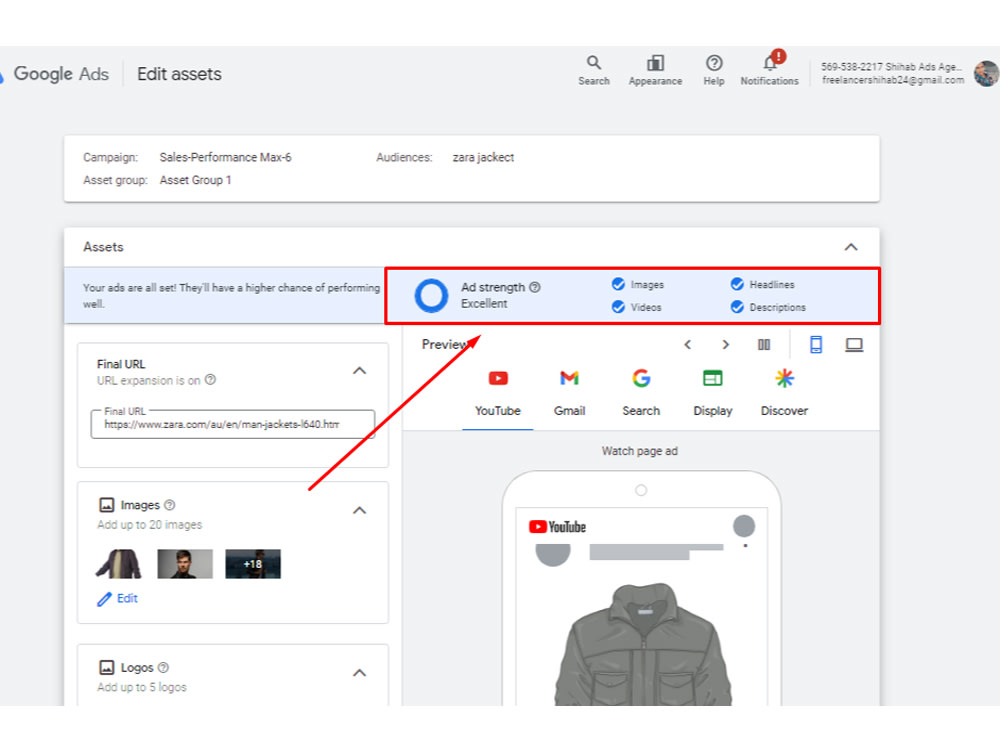
Task: Click the Videos checkmark in Ad strength
Action: point(618,307)
